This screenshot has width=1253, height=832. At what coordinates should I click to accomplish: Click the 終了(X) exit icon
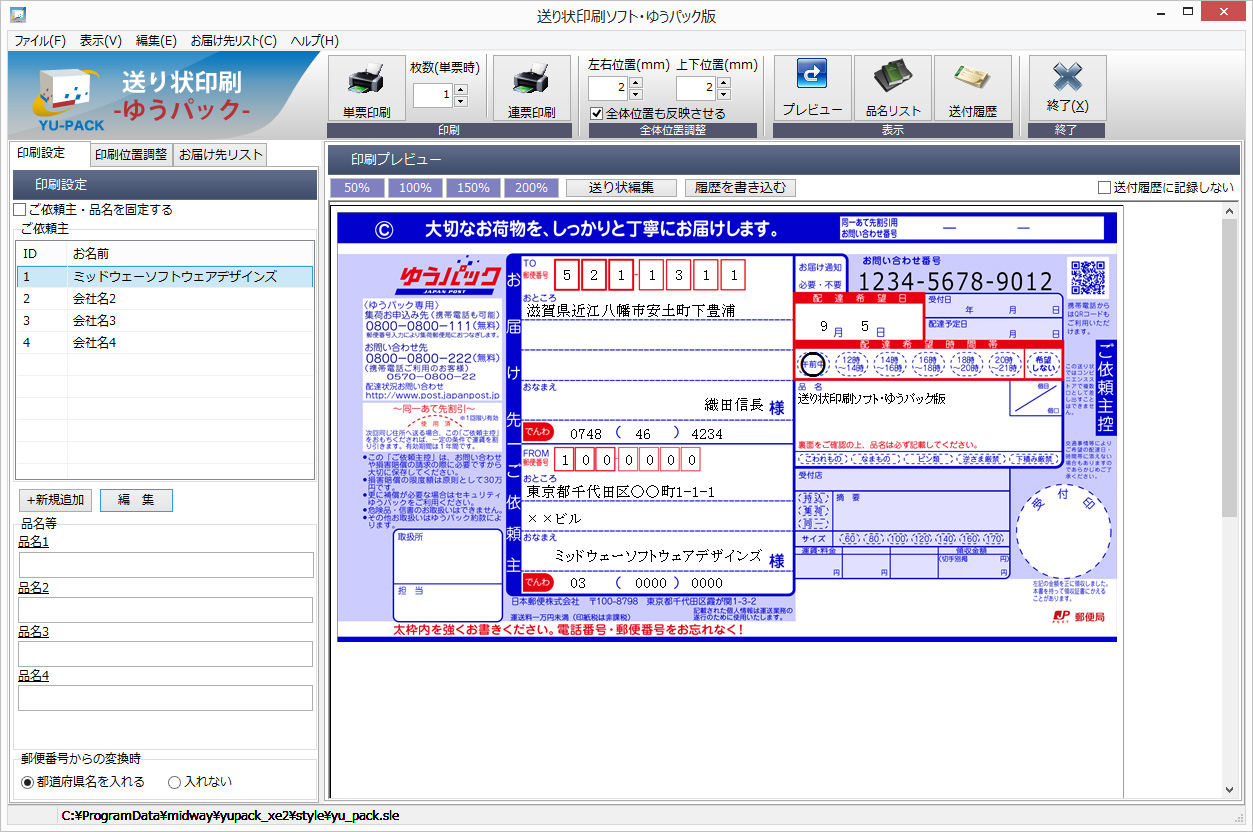click(1067, 88)
